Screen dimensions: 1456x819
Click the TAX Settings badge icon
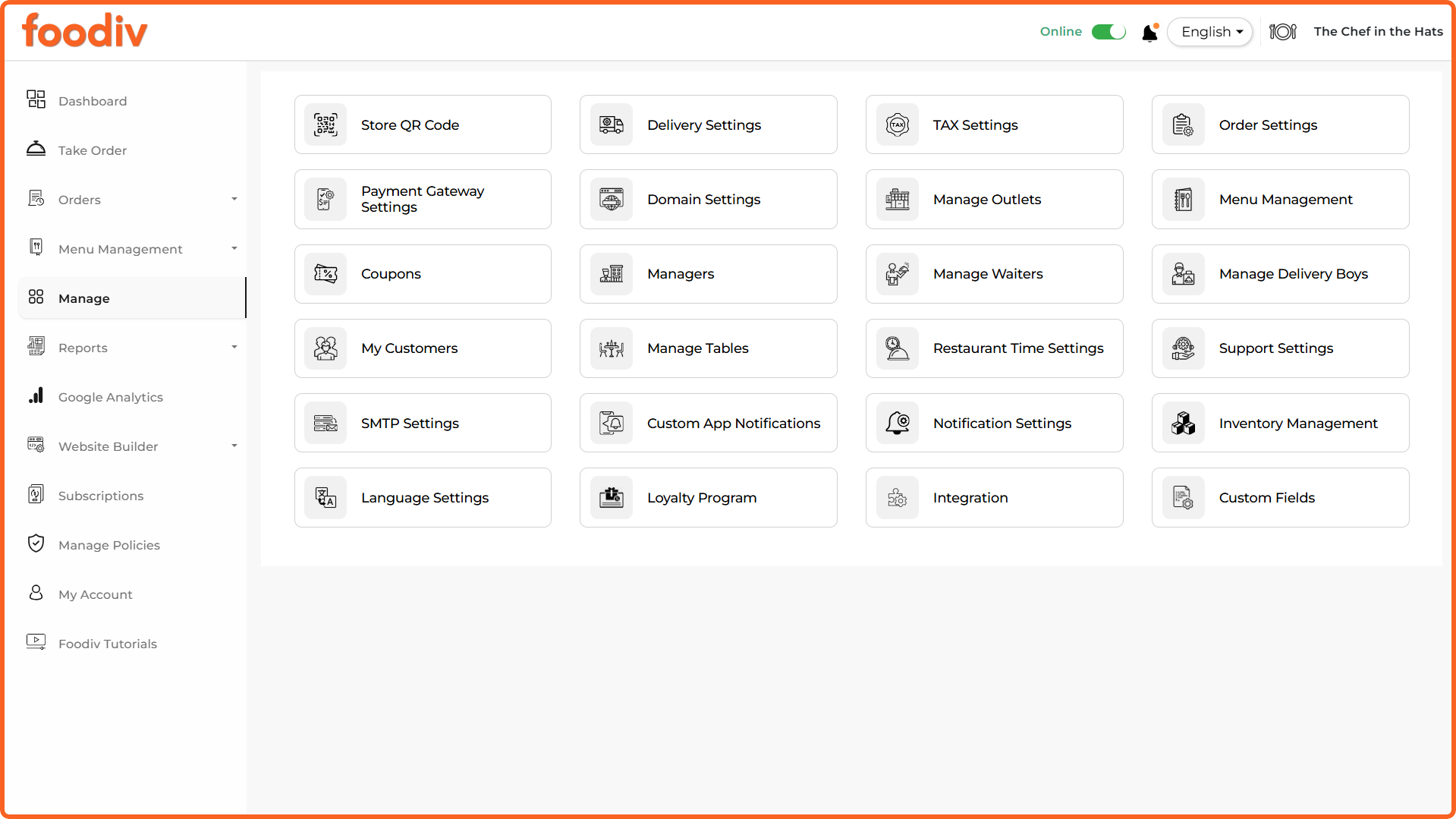(898, 124)
